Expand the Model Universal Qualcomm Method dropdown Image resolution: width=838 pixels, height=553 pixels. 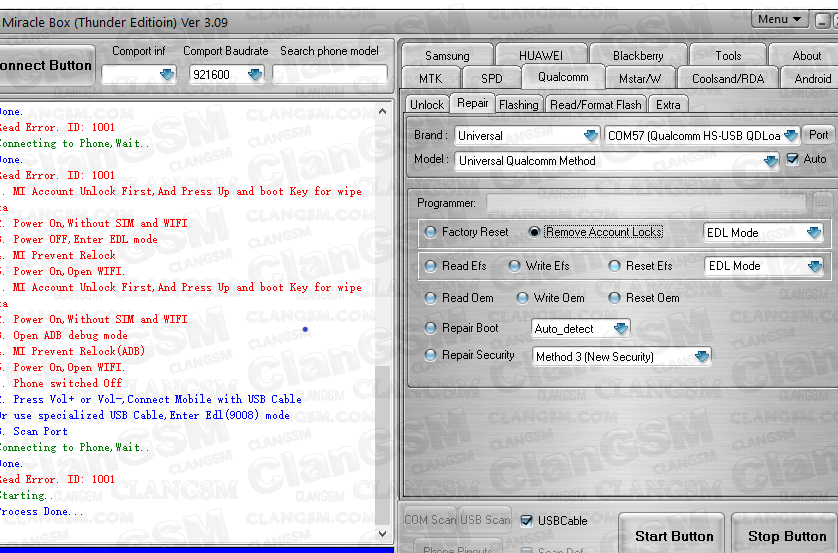pyautogui.click(x=770, y=161)
